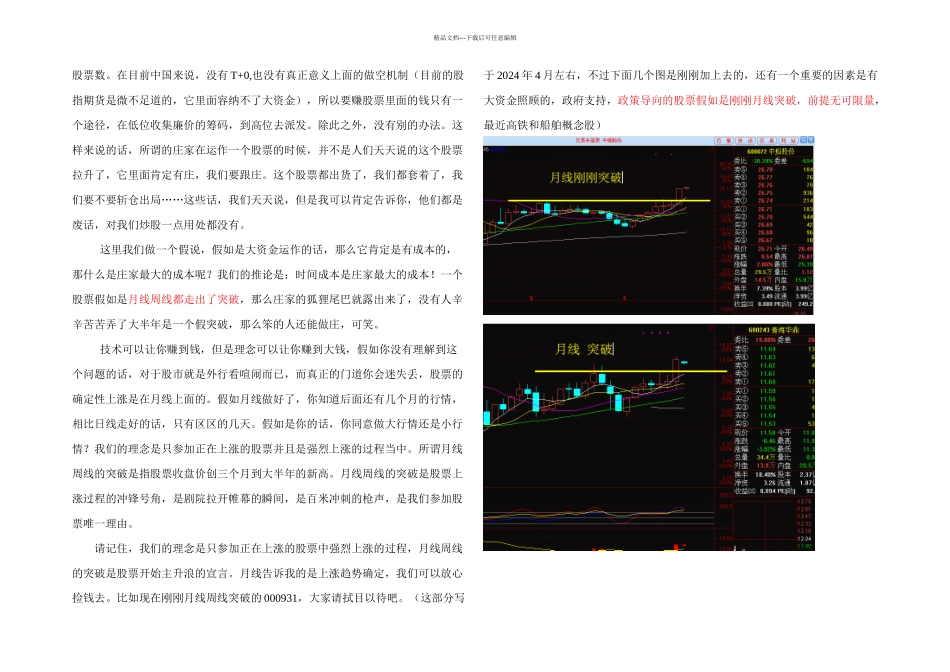Click red text 月线周线都走出了突破
Image resolution: width=950 pixels, height=672 pixels.
pyautogui.click(x=183, y=299)
